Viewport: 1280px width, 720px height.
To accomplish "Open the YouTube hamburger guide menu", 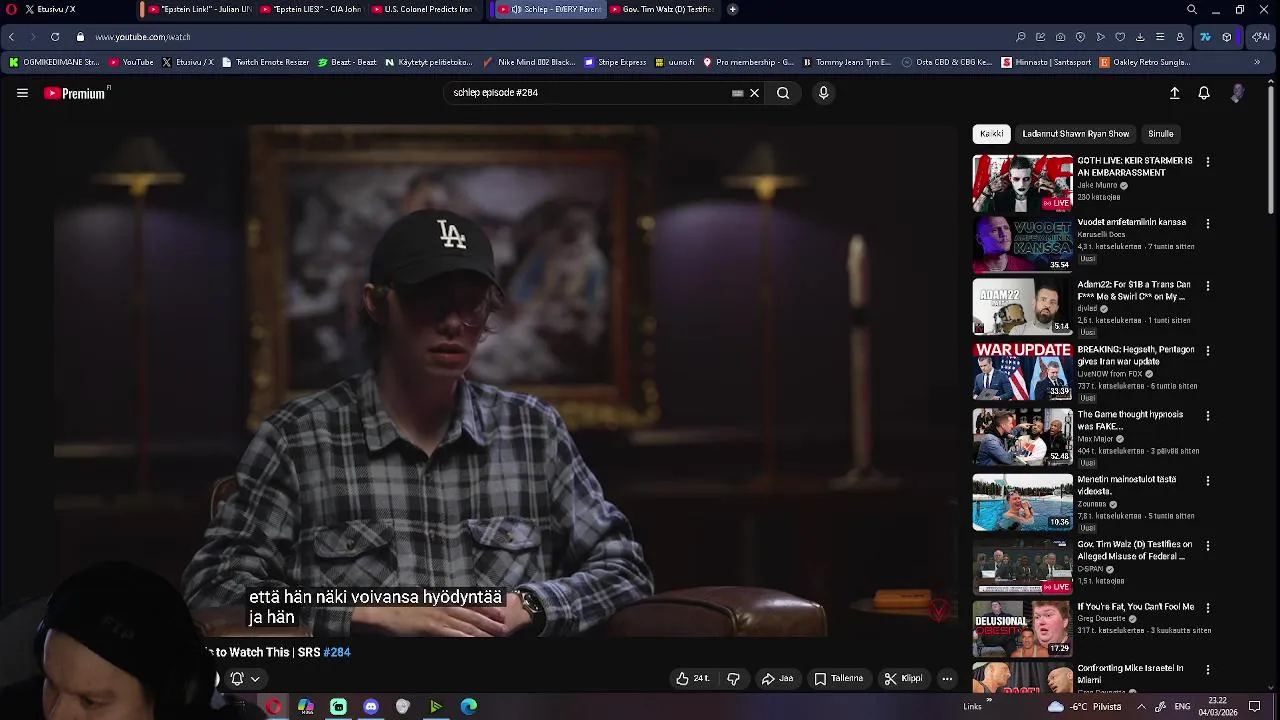I will pyautogui.click(x=22, y=93).
